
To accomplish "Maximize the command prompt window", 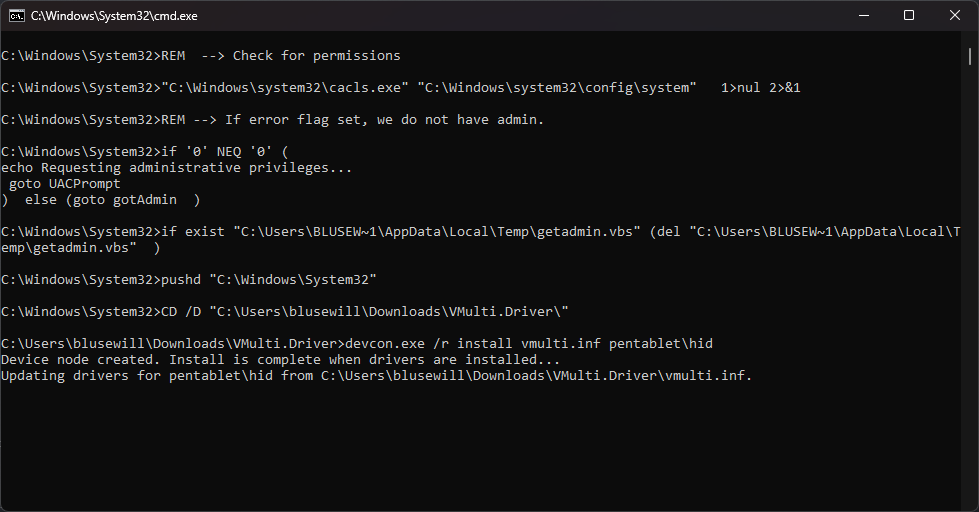I will click(x=909, y=16).
